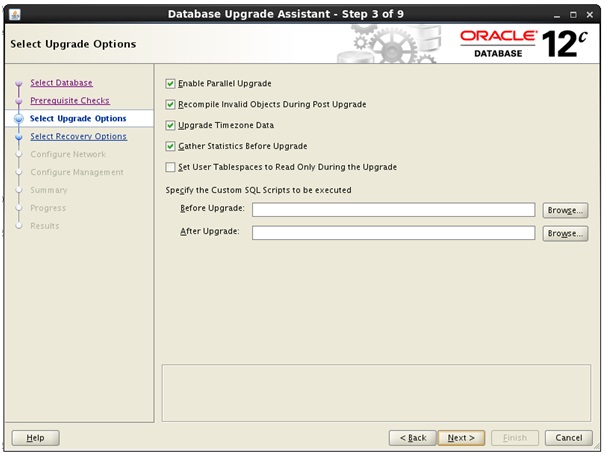The image size is (606, 456).
Task: Uncheck Recompile Invalid Objects During Post Upgrade
Action: pyautogui.click(x=170, y=104)
